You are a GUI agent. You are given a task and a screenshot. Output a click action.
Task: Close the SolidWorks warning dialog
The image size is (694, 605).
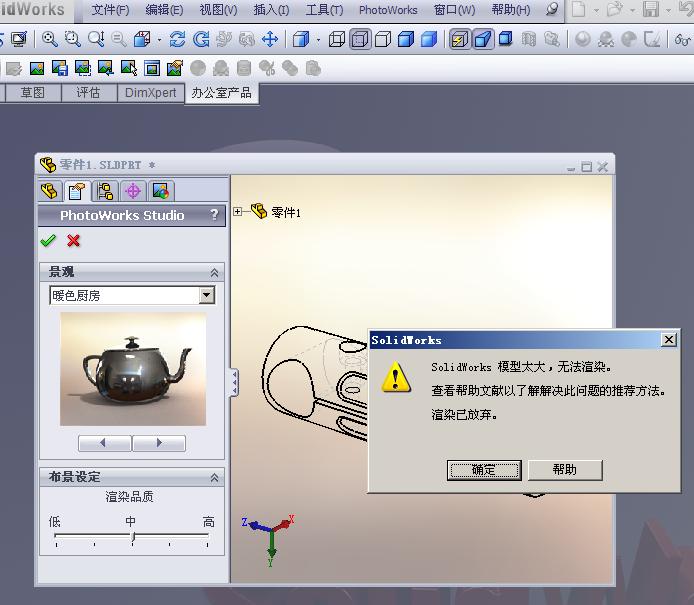[x=669, y=339]
